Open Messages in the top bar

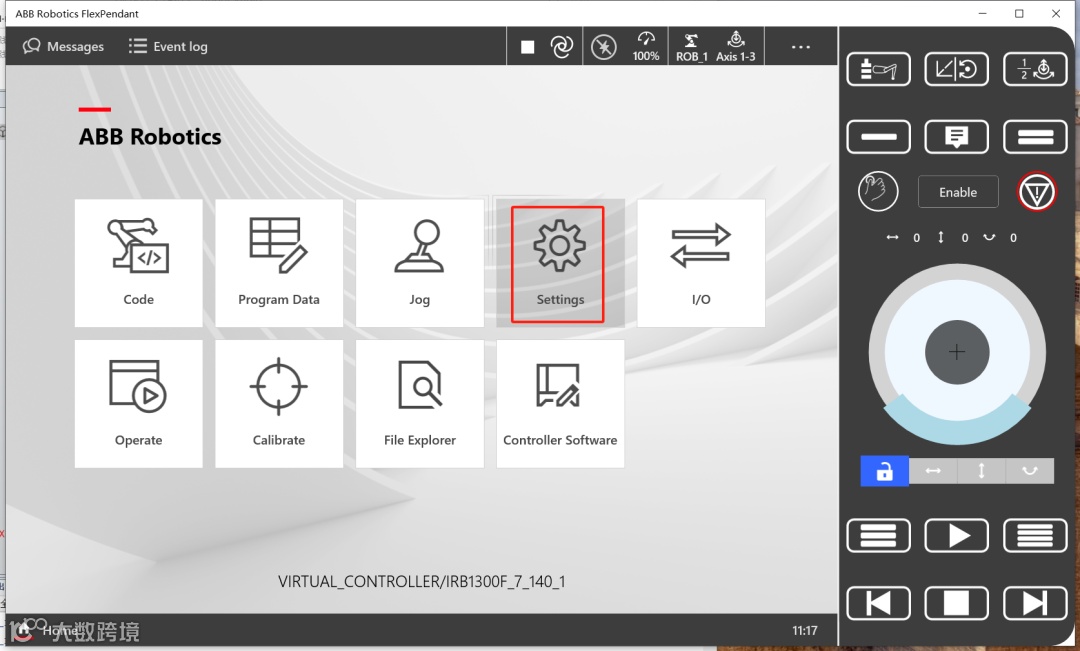63,46
